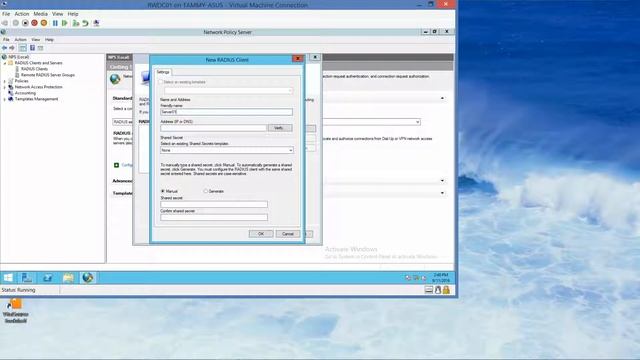This screenshot has width=640, height=360.
Task: Open the NPS console Action menu
Action: (x=20, y=40)
